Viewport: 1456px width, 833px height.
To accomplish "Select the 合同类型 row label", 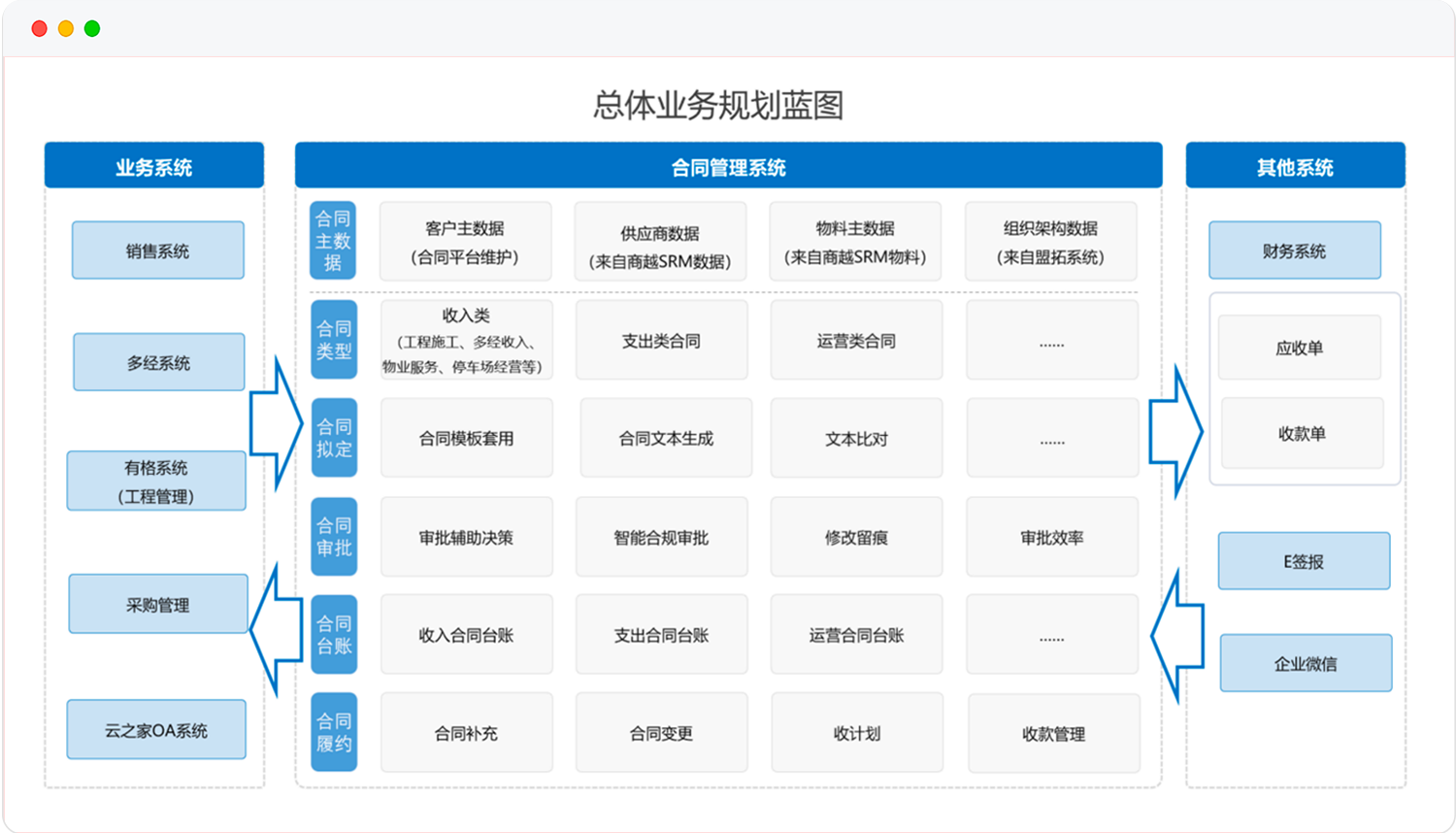I will tap(334, 340).
